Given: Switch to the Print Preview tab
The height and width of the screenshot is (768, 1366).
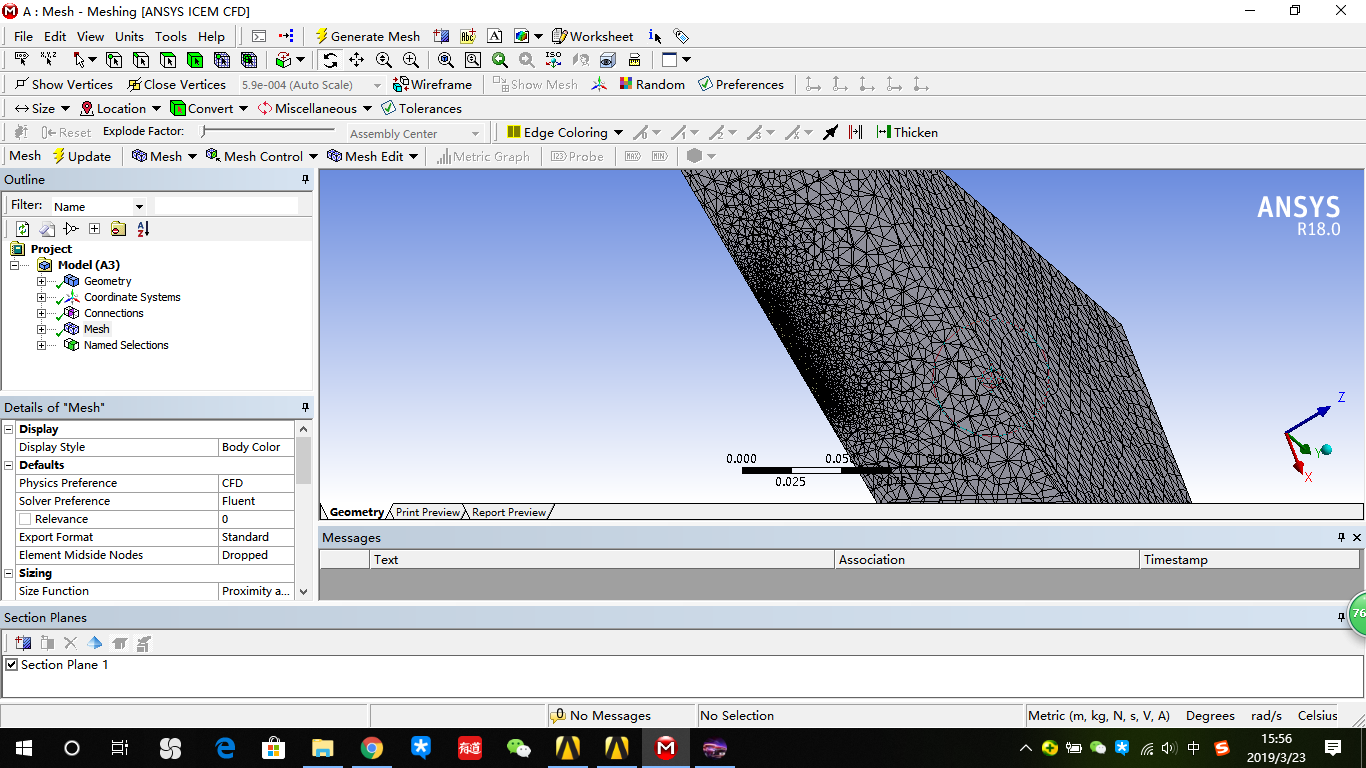Looking at the screenshot, I should tap(426, 512).
